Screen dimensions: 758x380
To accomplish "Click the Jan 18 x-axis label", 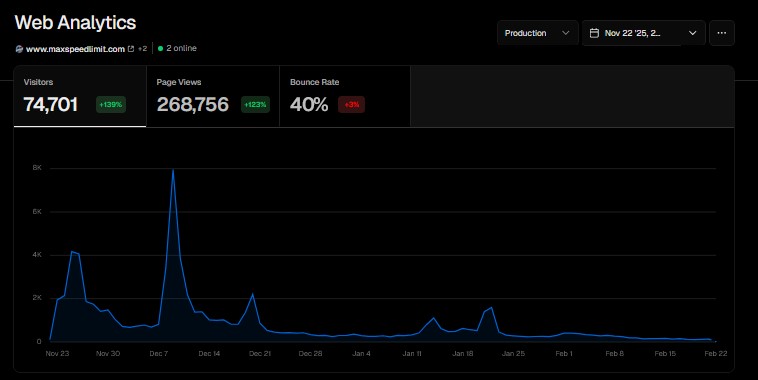I will [x=463, y=353].
